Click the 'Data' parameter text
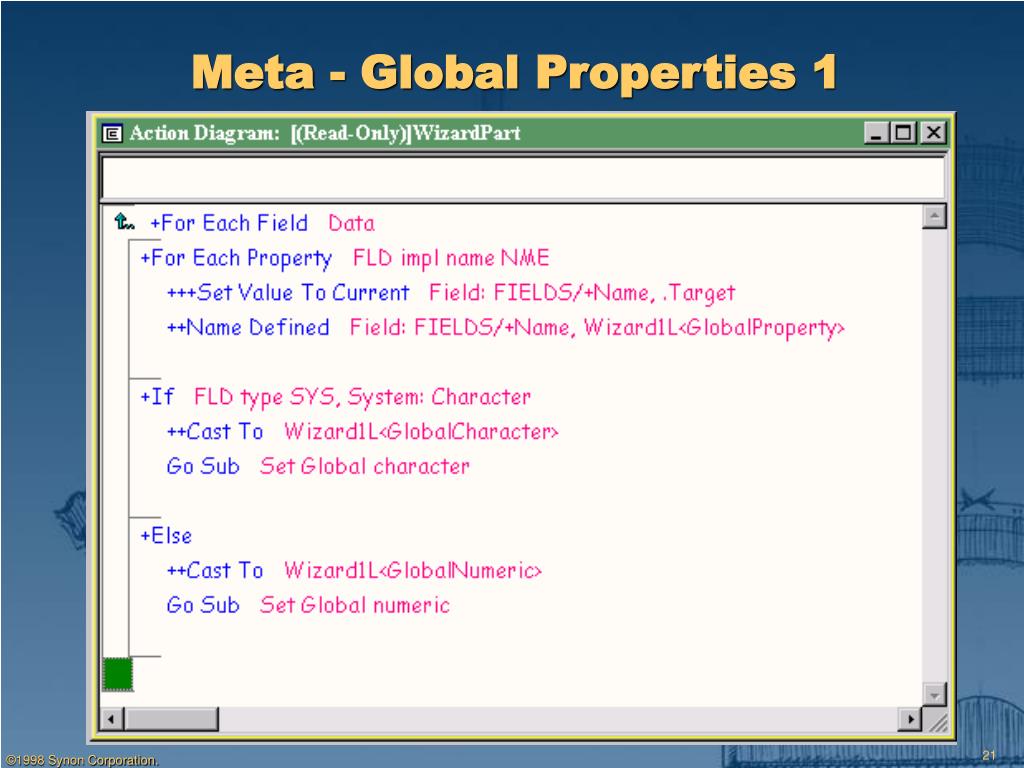The height and width of the screenshot is (768, 1024). [351, 223]
